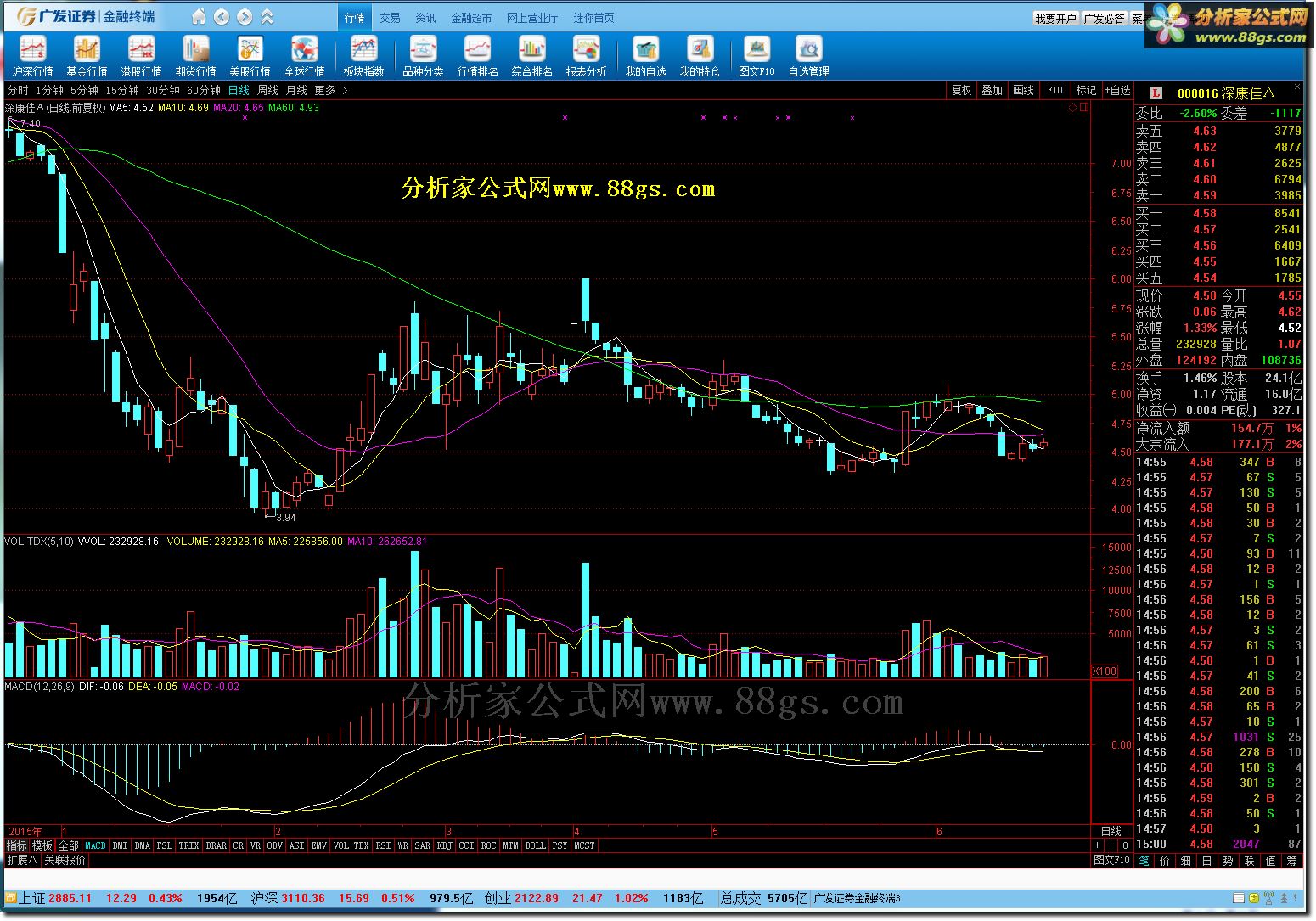Open 港股行情 toolbar icon
The height and width of the screenshot is (921, 1316).
point(141,57)
